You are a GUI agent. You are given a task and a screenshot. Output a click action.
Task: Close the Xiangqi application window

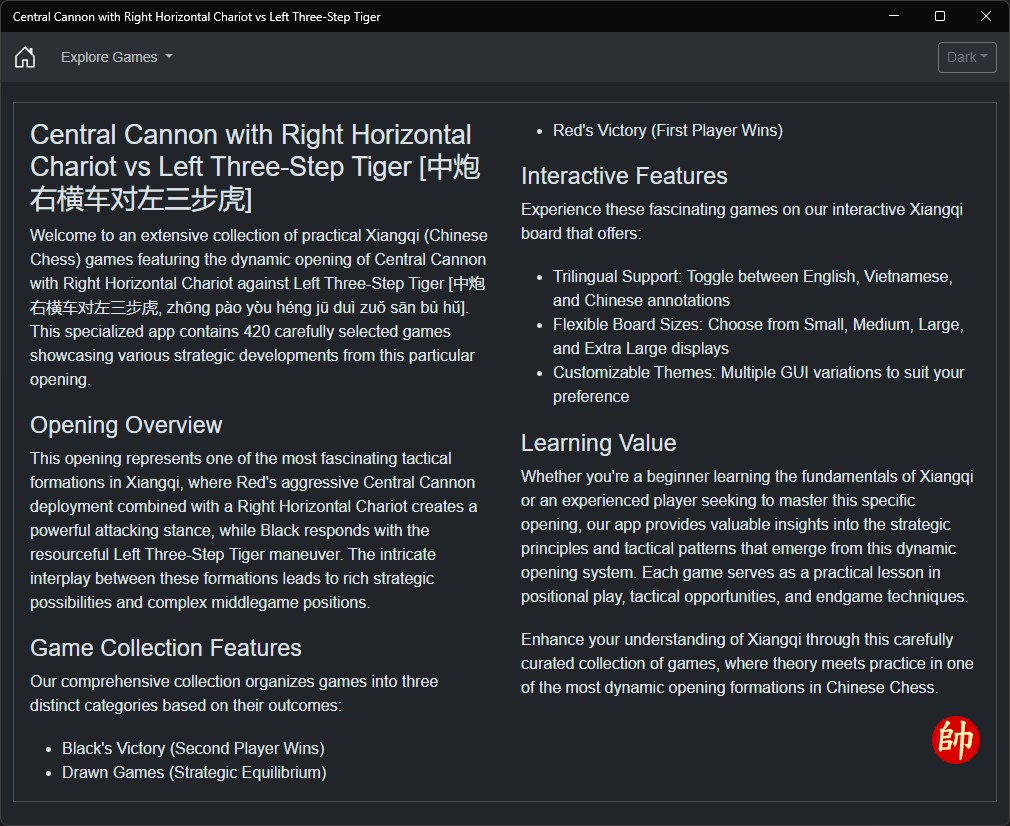coord(986,16)
